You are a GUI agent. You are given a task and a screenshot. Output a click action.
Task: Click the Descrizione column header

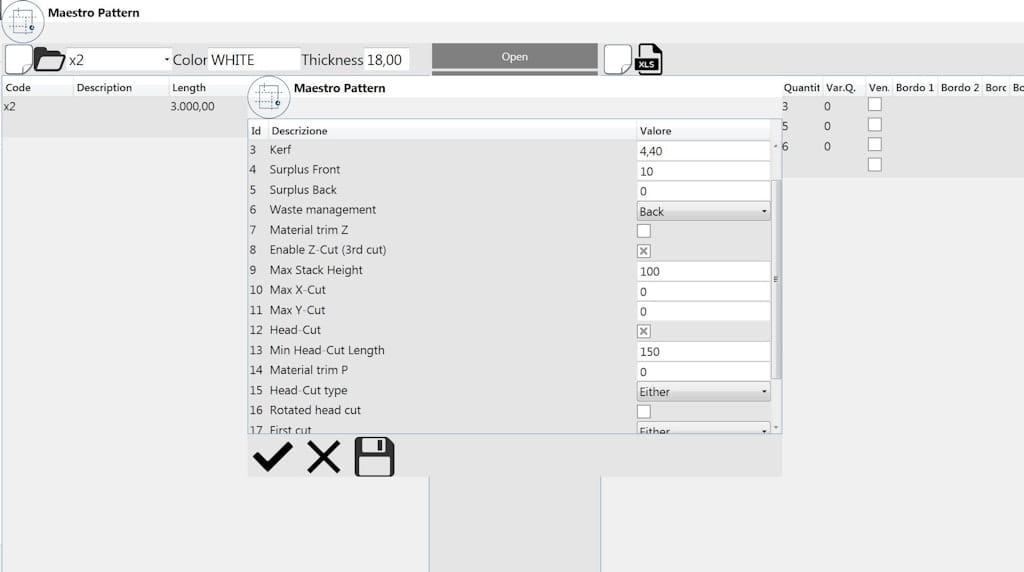click(299, 131)
